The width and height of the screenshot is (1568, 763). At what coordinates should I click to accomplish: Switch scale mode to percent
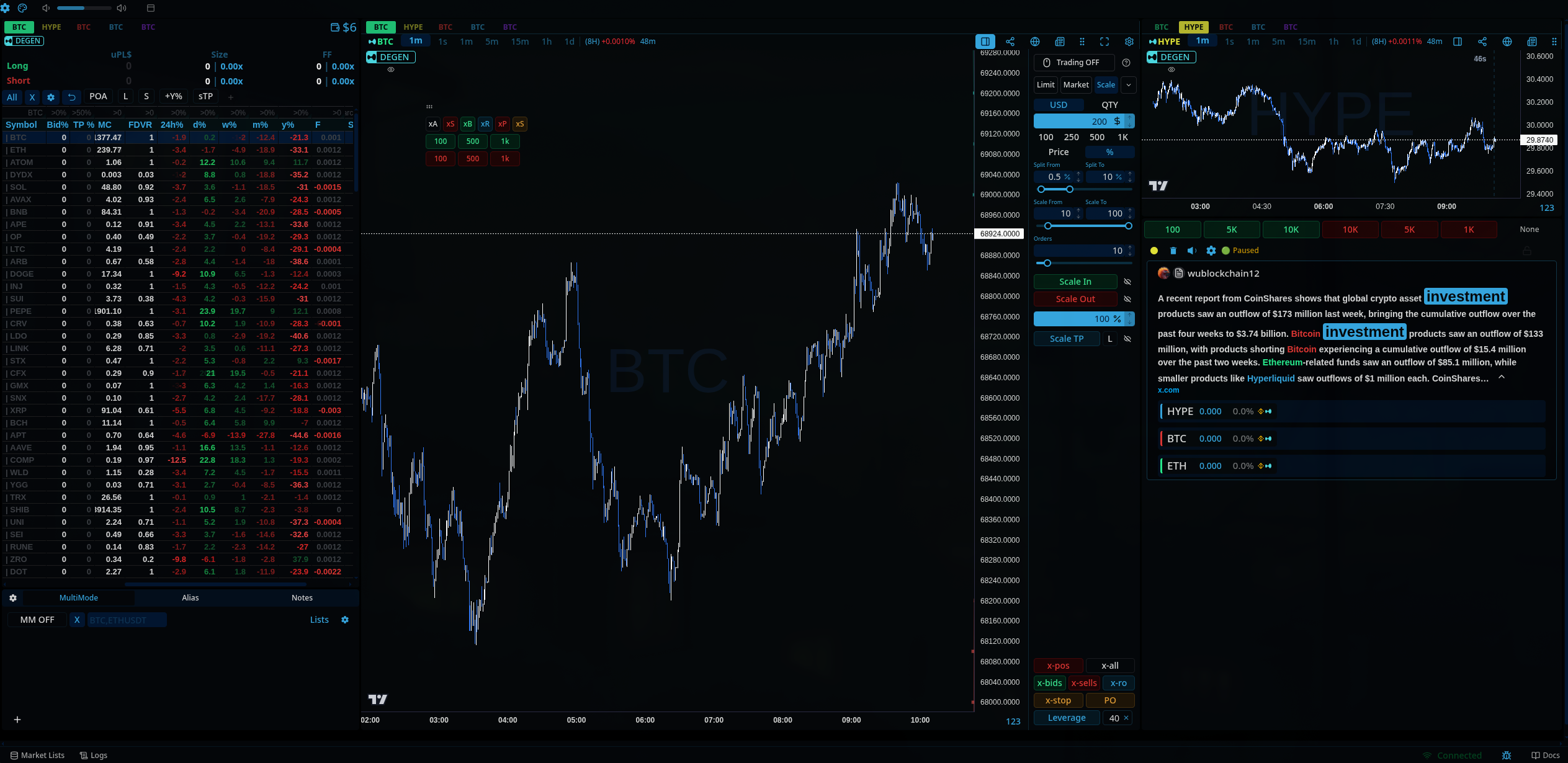[x=1109, y=152]
